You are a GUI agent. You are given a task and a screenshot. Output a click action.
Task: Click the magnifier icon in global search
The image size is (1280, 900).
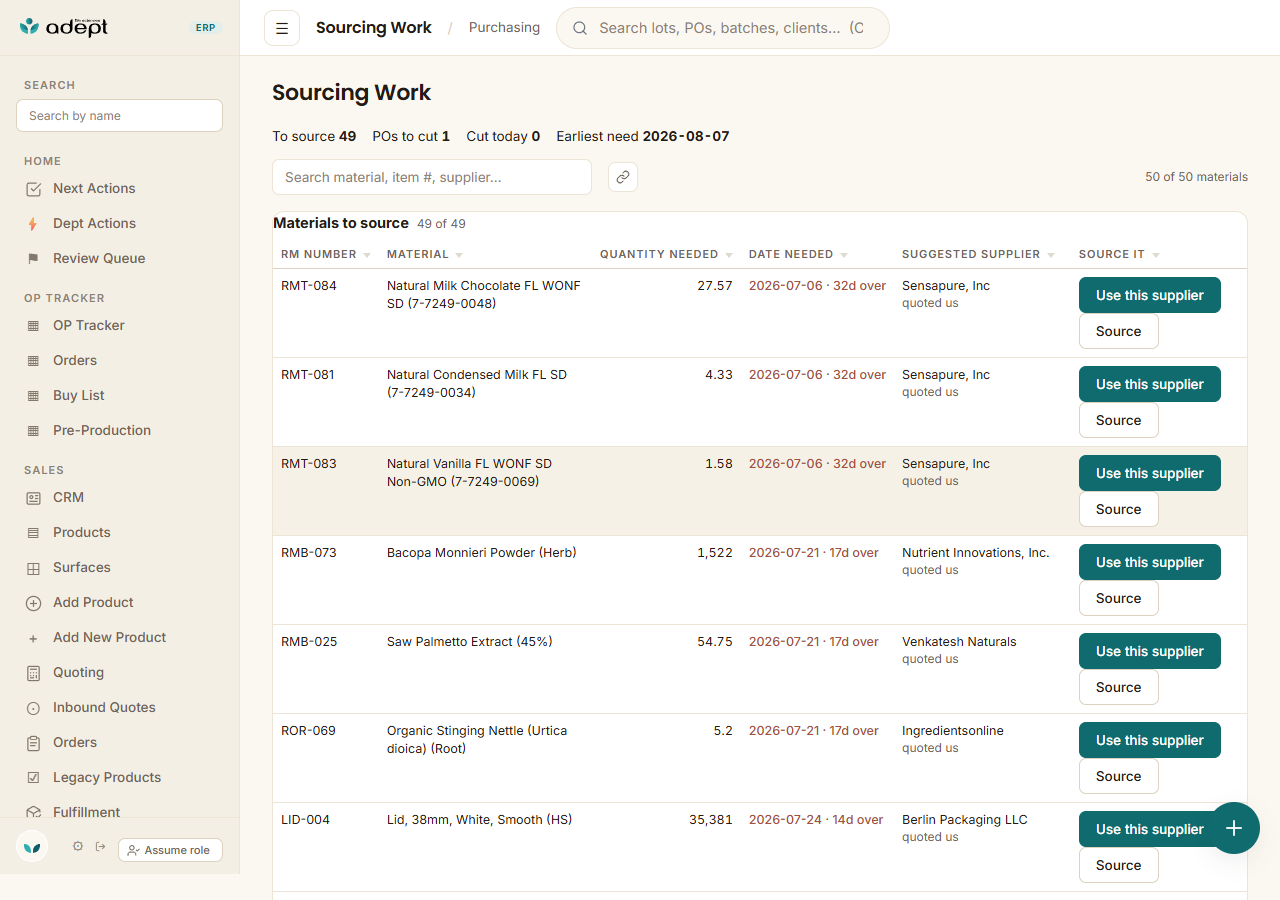(580, 28)
